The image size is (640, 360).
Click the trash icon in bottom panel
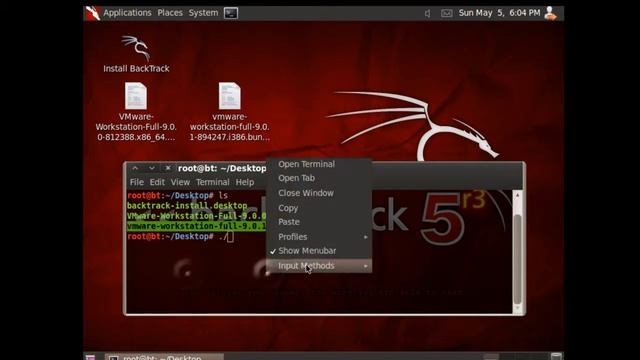556,356
